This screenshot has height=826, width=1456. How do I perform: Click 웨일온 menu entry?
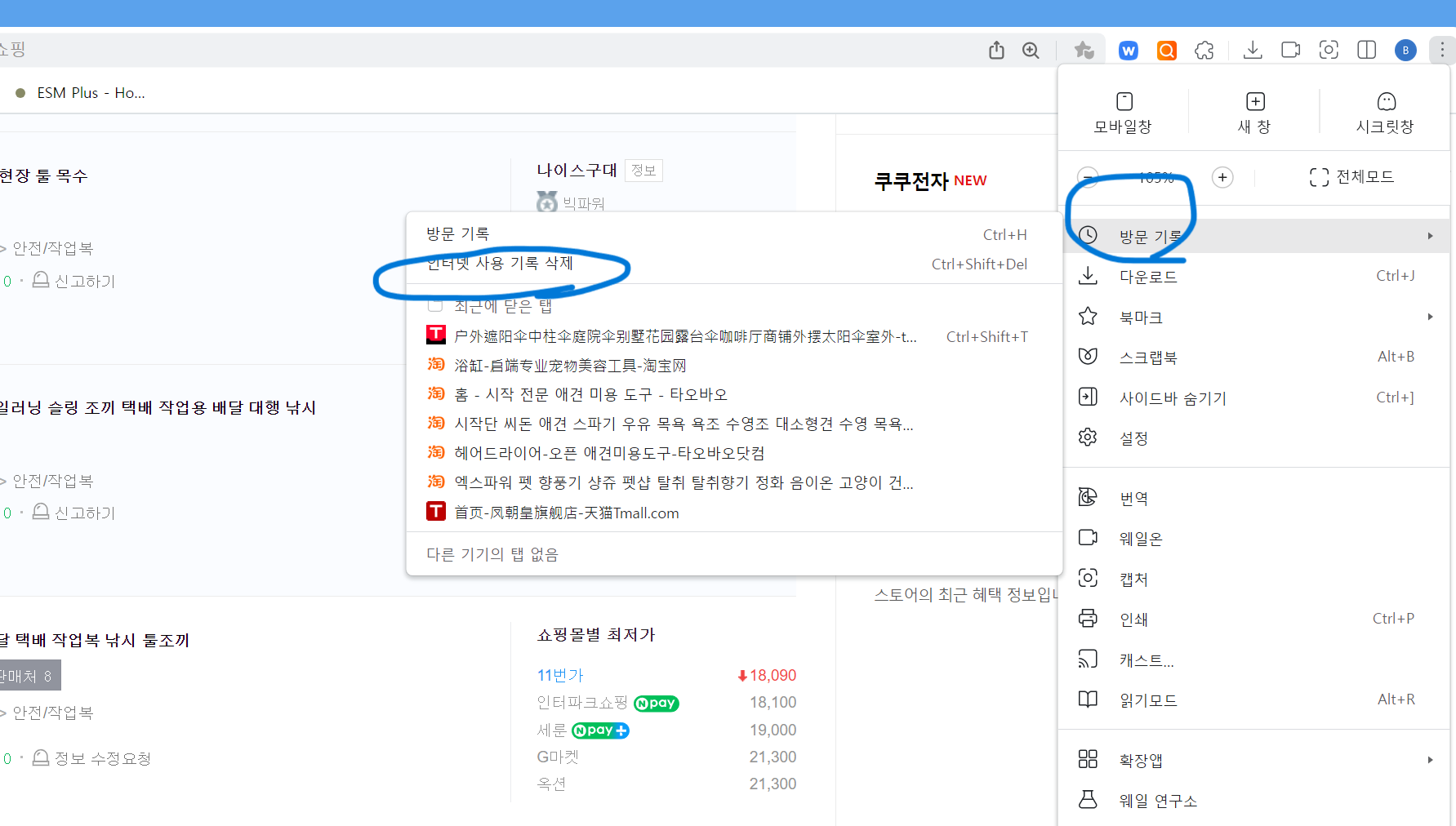click(1255, 539)
